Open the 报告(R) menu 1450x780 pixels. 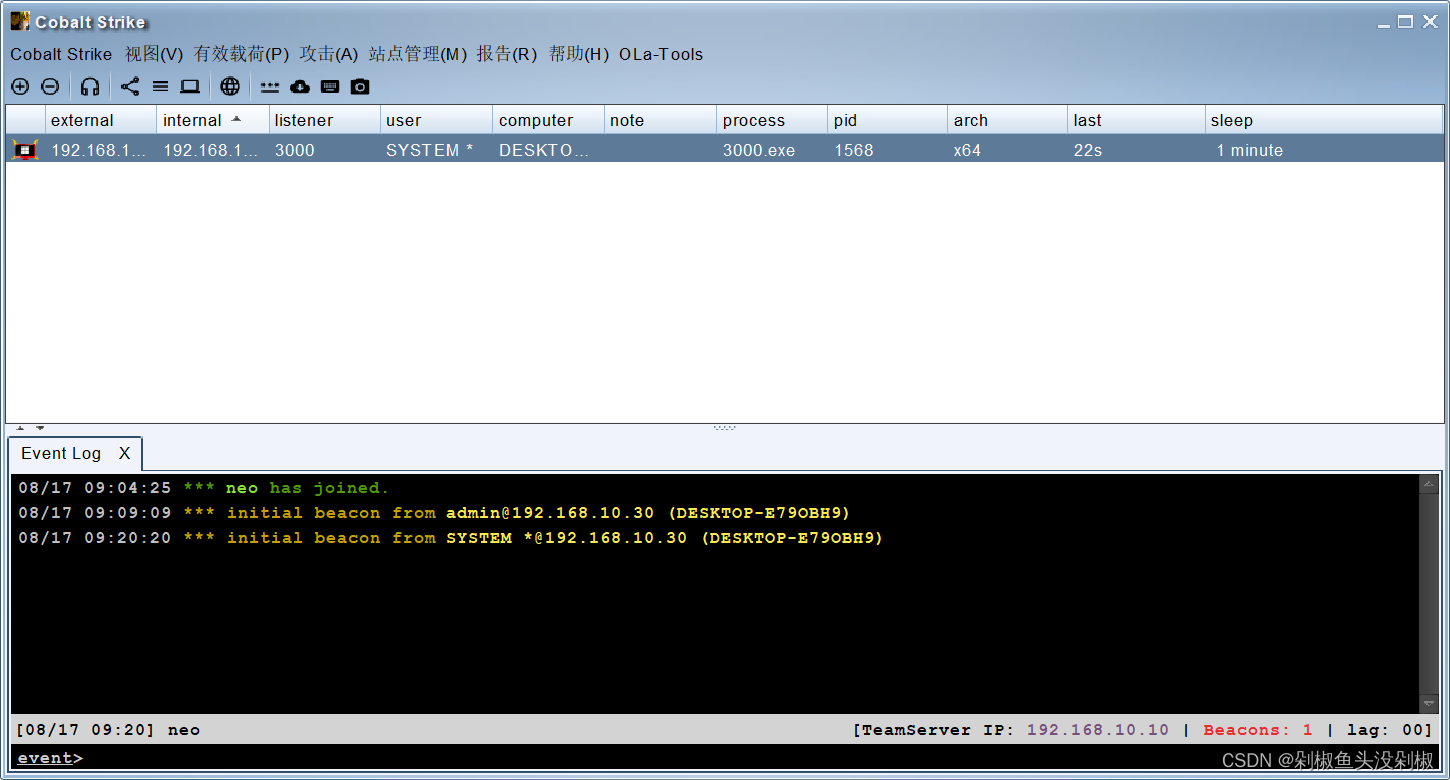pyautogui.click(x=507, y=54)
